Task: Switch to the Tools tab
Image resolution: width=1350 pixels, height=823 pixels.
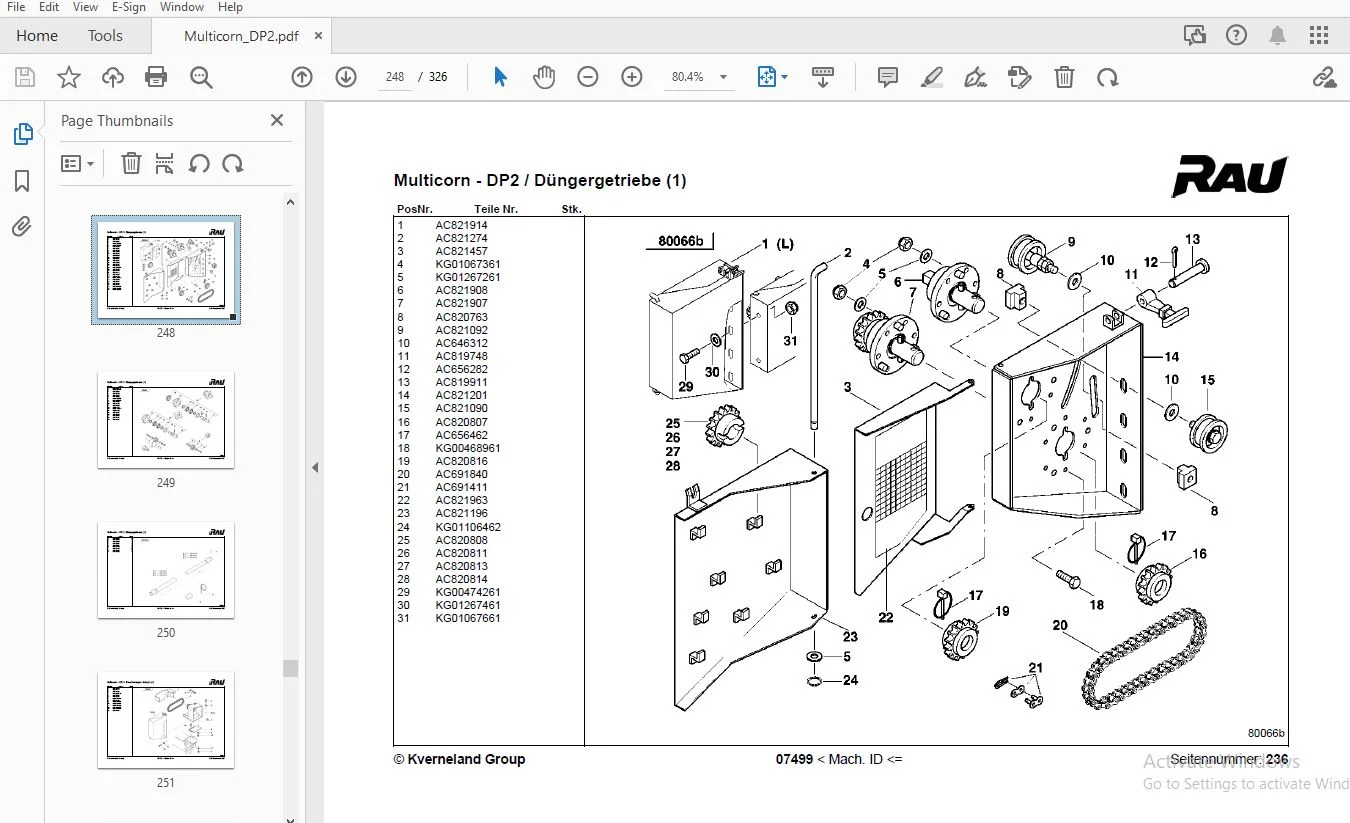Action: pyautogui.click(x=105, y=36)
